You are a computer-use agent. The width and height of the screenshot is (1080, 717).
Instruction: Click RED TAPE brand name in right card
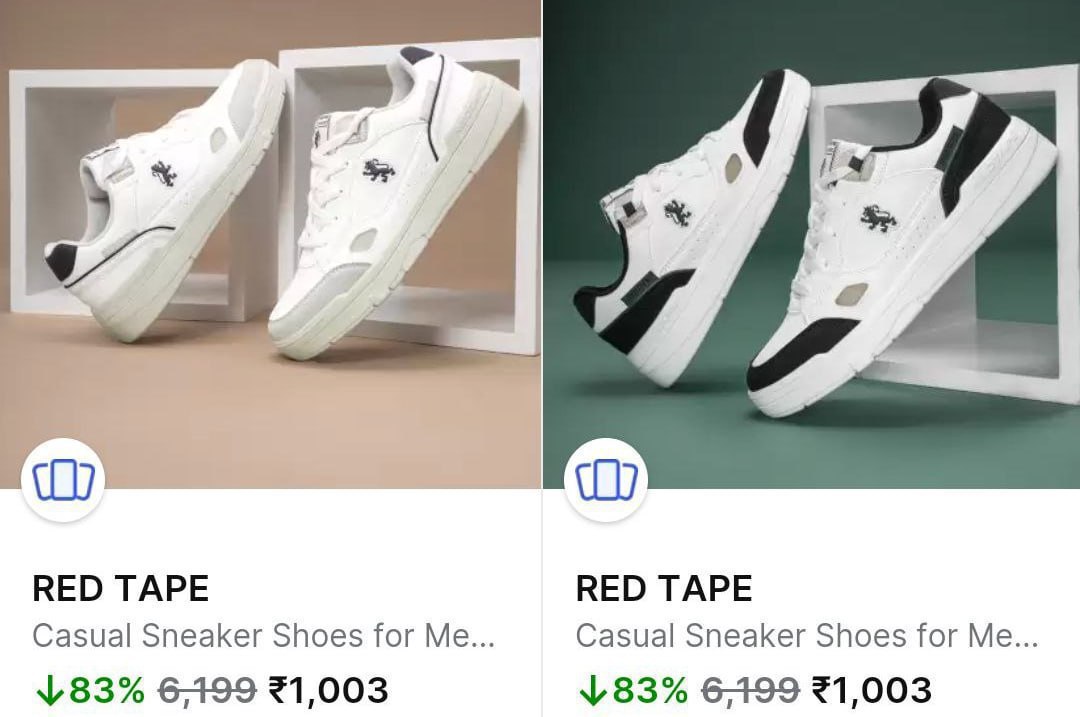664,589
